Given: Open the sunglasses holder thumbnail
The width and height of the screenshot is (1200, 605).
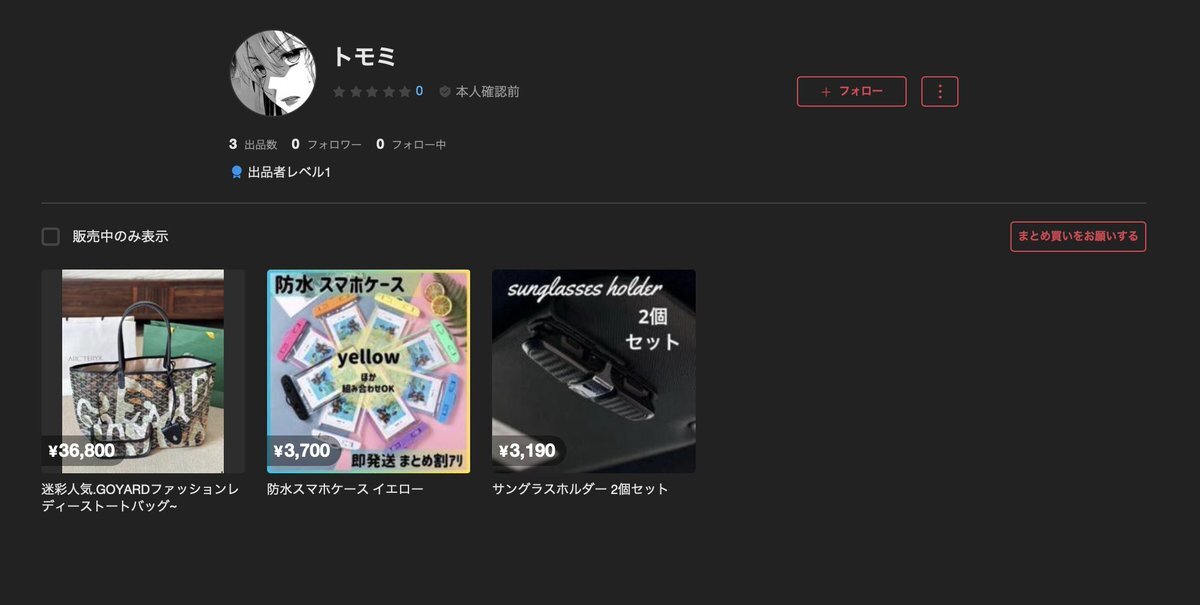Looking at the screenshot, I should (x=594, y=371).
